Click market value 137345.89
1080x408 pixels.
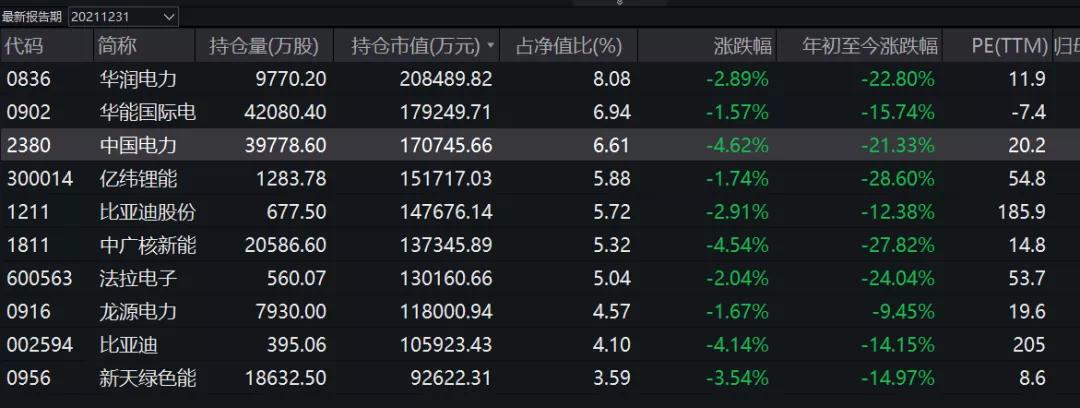click(446, 245)
